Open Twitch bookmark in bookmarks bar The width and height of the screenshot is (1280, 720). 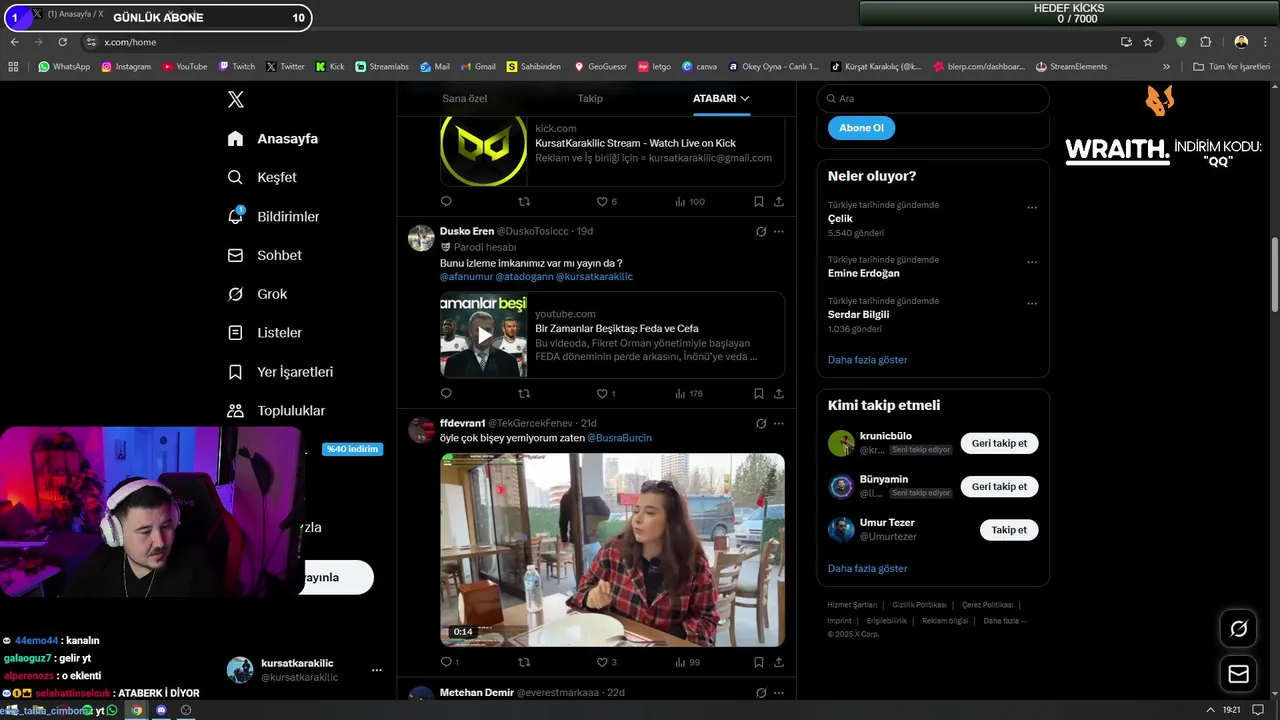(237, 67)
